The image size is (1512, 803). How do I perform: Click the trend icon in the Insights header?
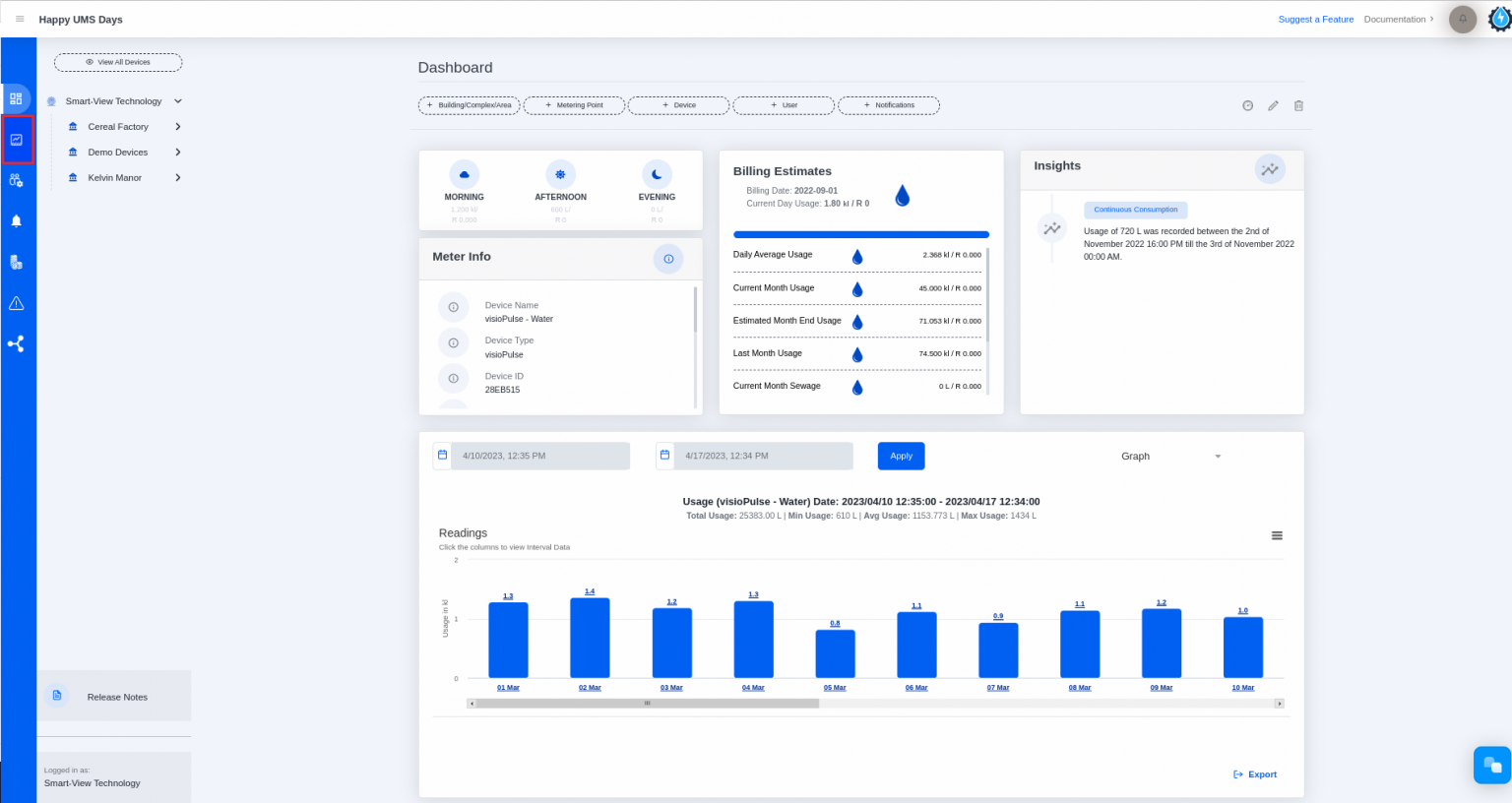1270,168
